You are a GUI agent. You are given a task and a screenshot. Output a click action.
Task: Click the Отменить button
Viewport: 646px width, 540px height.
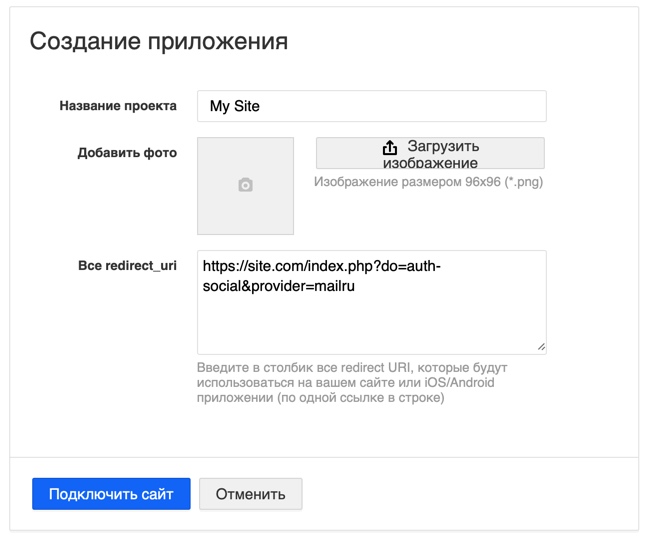[x=250, y=494]
